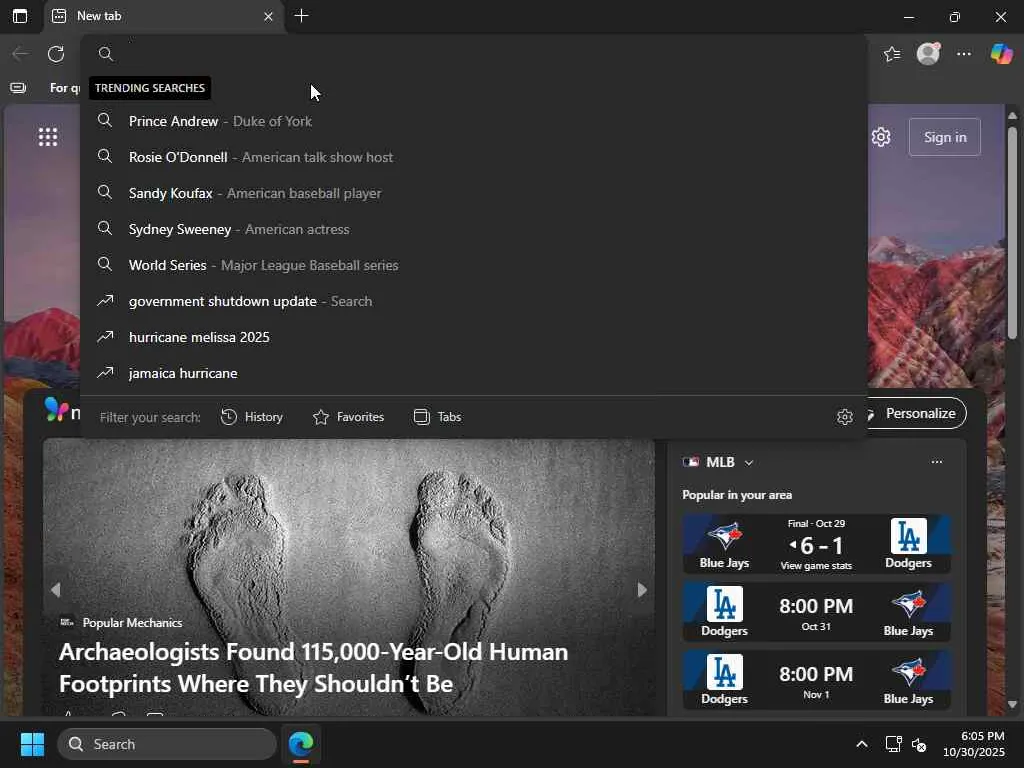Screen dimensions: 1024x768
Task: Click the MSN butterfly logo
Action: pyautogui.click(x=56, y=409)
